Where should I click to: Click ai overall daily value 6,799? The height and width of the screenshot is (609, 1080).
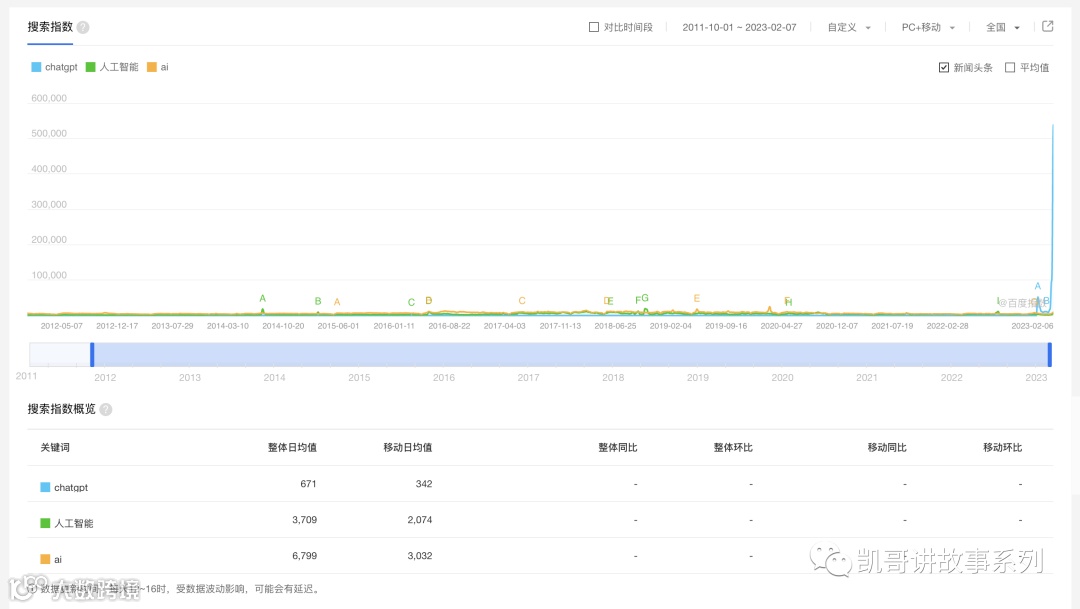click(304, 555)
